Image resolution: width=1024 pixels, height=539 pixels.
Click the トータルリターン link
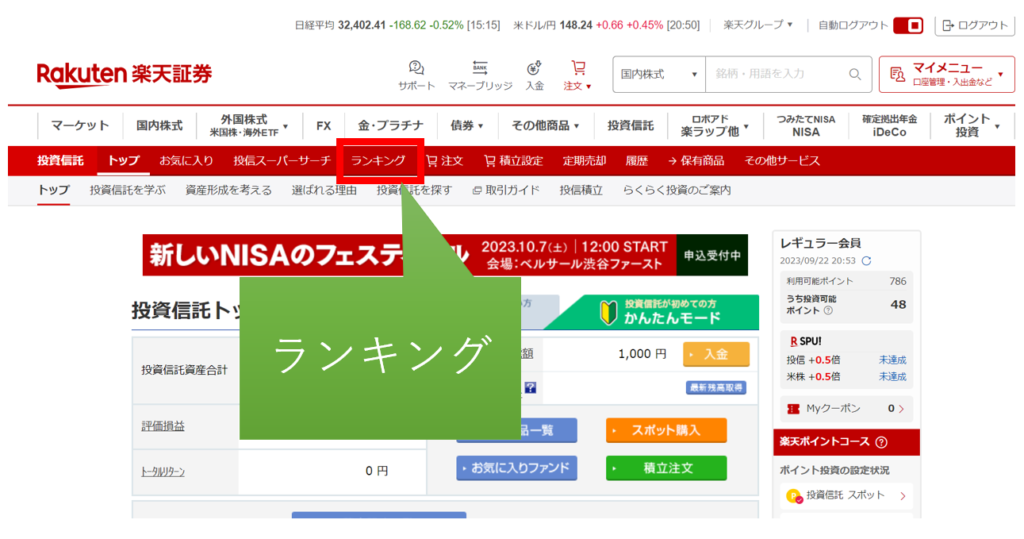[163, 471]
